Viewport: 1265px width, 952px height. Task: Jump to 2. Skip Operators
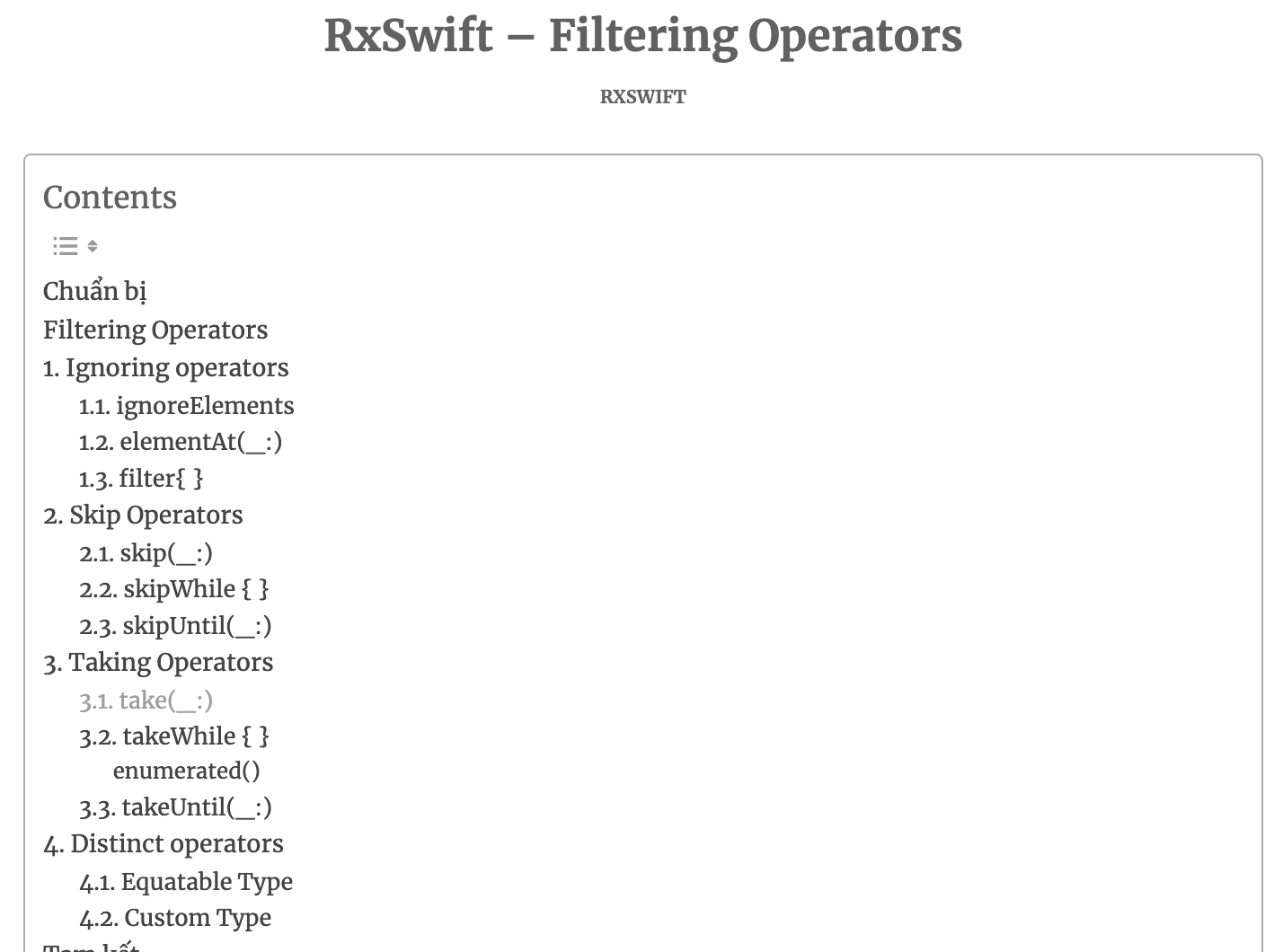pos(143,516)
